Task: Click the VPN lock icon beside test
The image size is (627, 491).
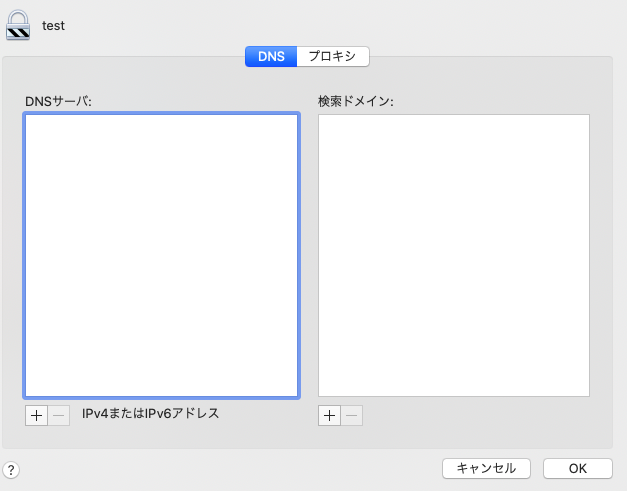Action: click(x=18, y=24)
